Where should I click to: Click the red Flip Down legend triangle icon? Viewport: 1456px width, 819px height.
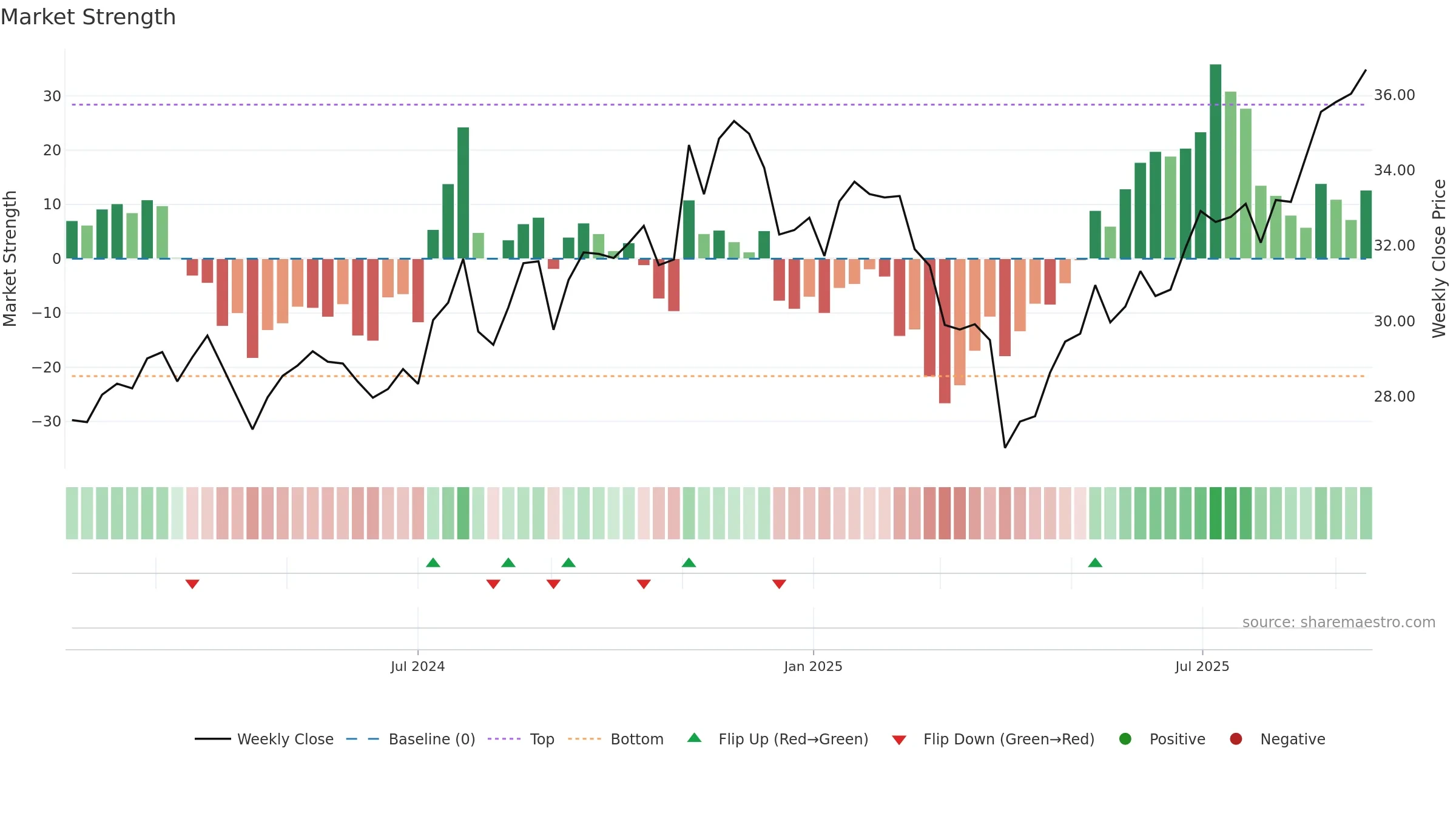coord(899,740)
